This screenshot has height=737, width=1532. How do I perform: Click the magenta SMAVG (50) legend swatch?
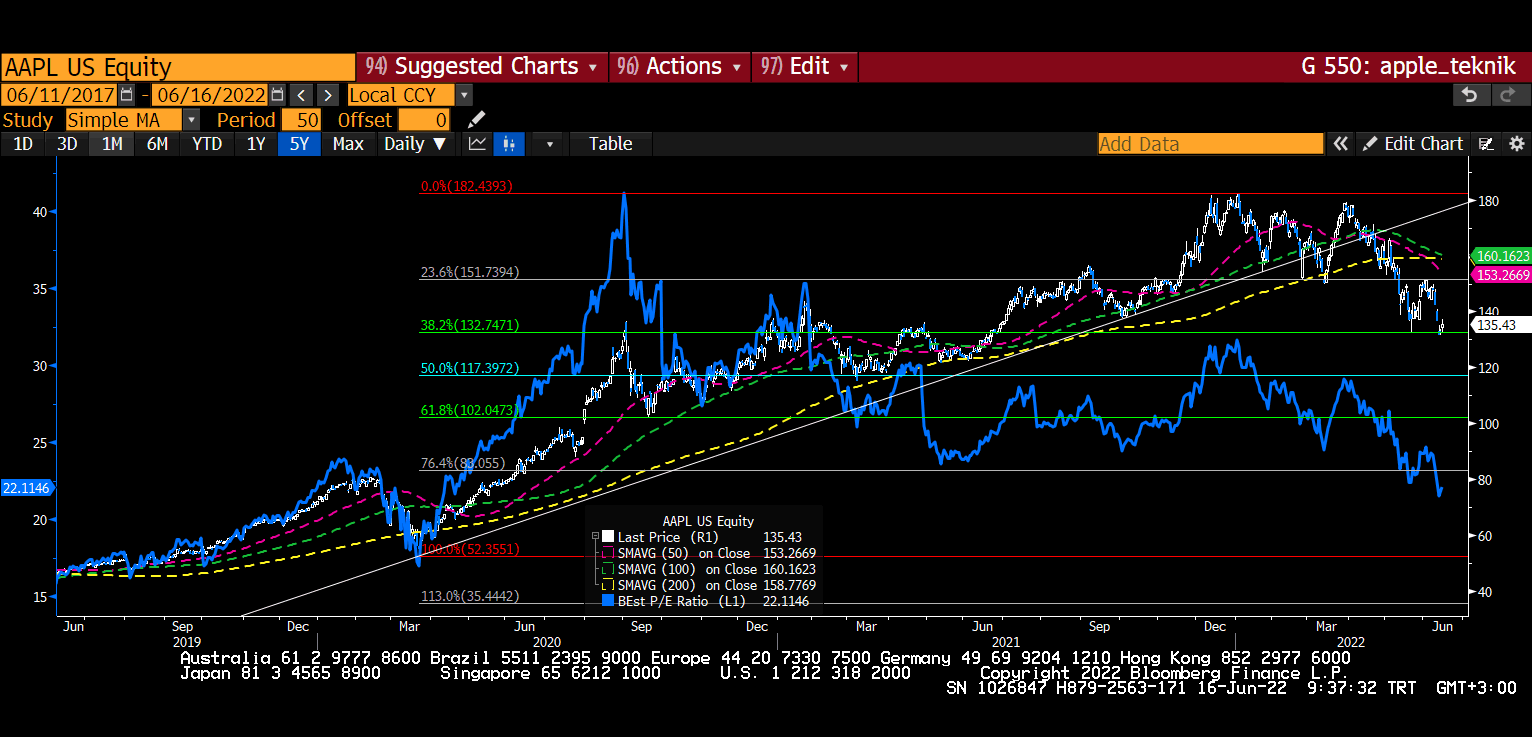pos(608,553)
